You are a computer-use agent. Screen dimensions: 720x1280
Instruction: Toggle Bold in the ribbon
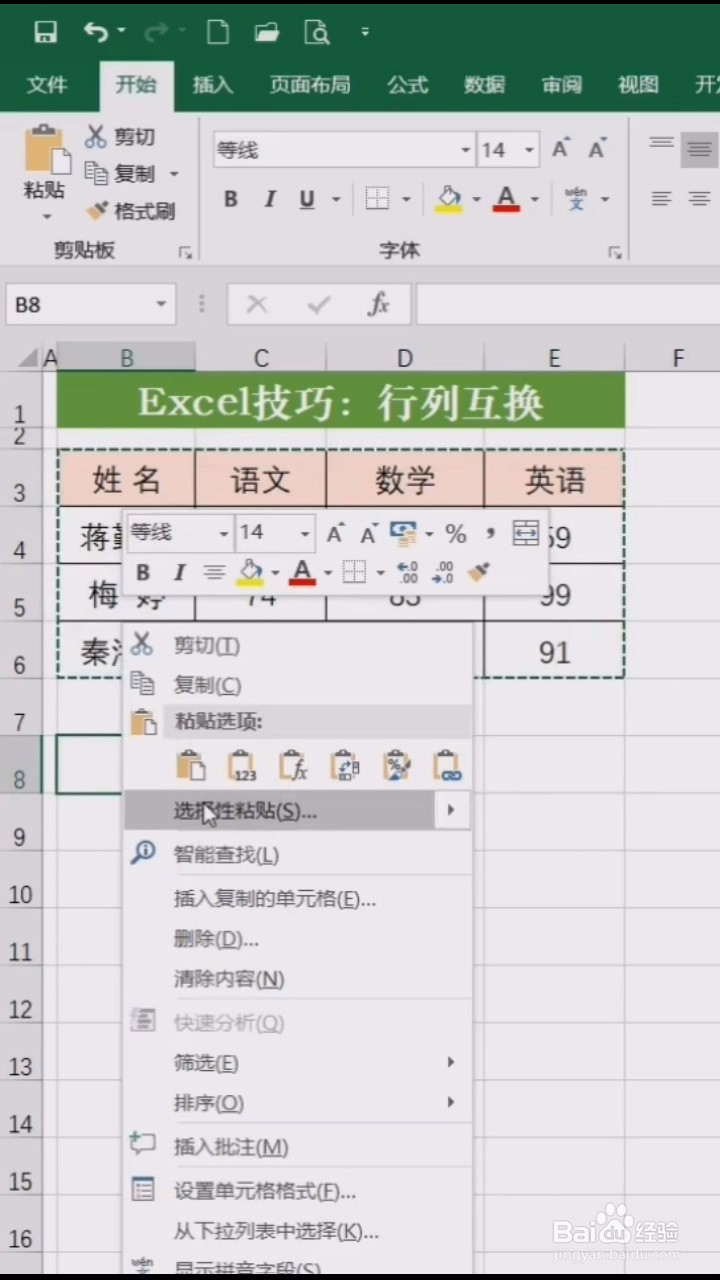pyautogui.click(x=231, y=200)
